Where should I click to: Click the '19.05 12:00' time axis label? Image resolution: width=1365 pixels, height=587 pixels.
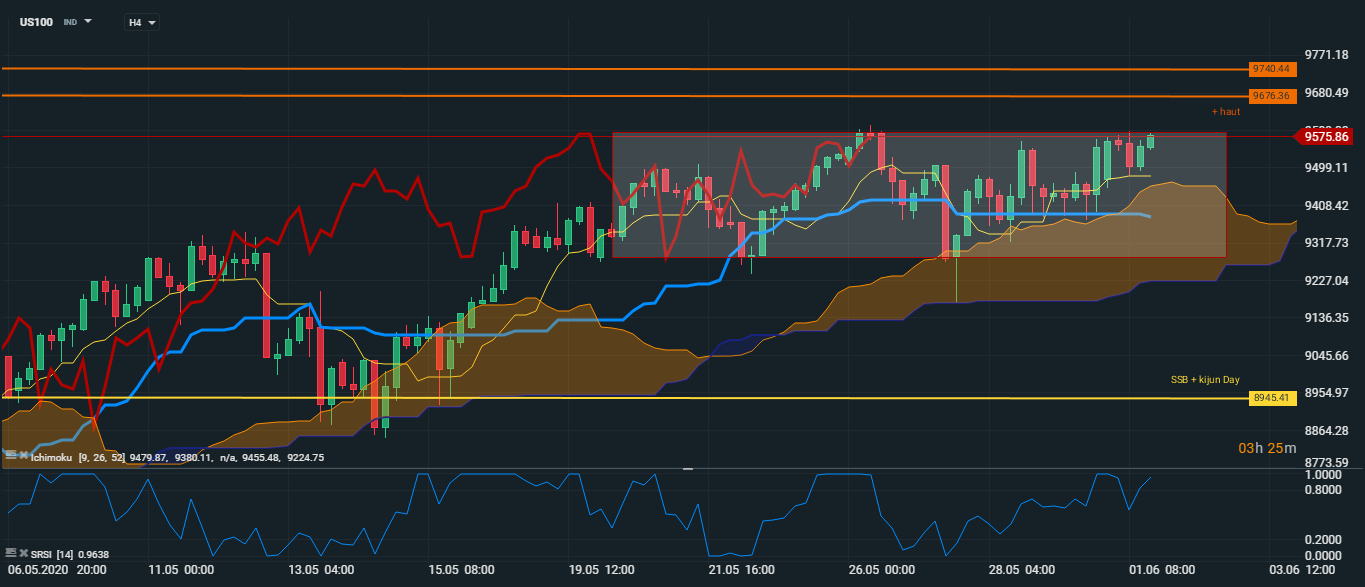(x=604, y=570)
